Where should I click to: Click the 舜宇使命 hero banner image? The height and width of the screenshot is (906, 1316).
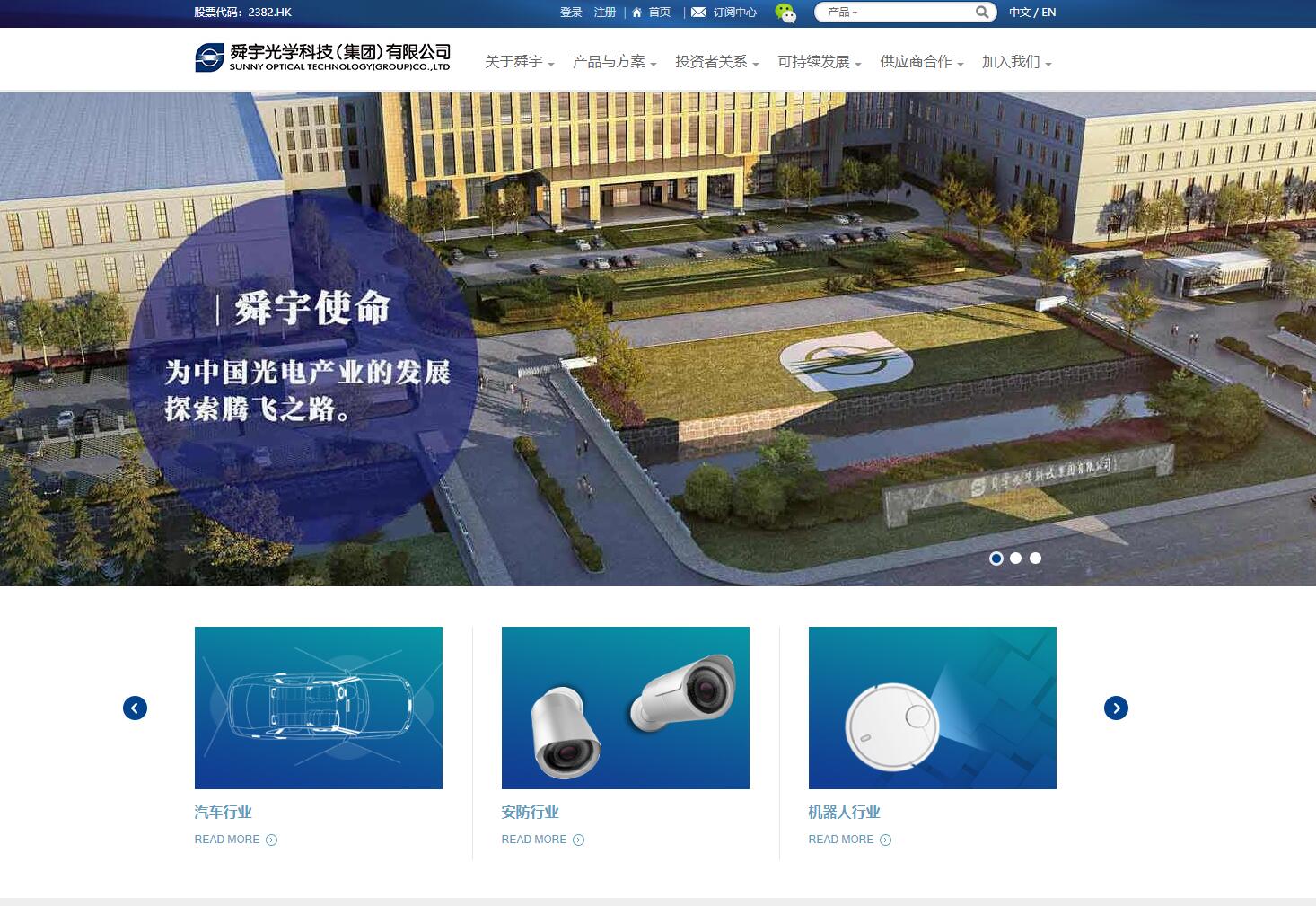click(x=658, y=339)
